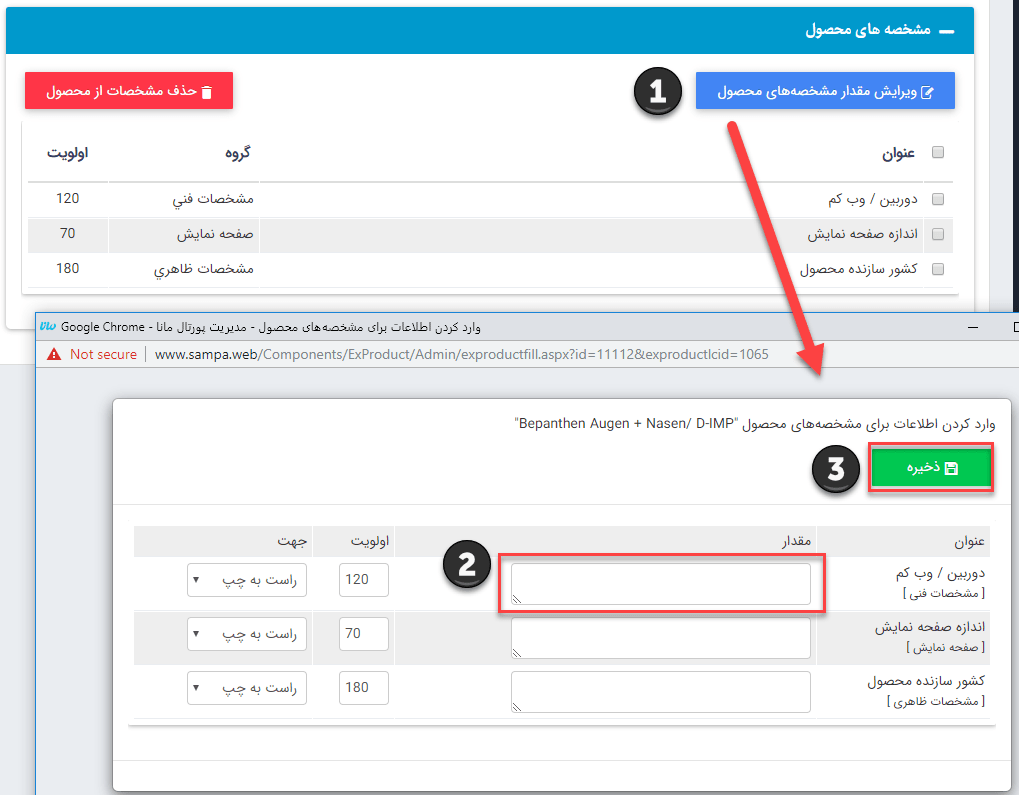1019x795 pixels.
Task: Click the مقدار textbox for اندازه صفحه نمایش
Action: coord(660,637)
